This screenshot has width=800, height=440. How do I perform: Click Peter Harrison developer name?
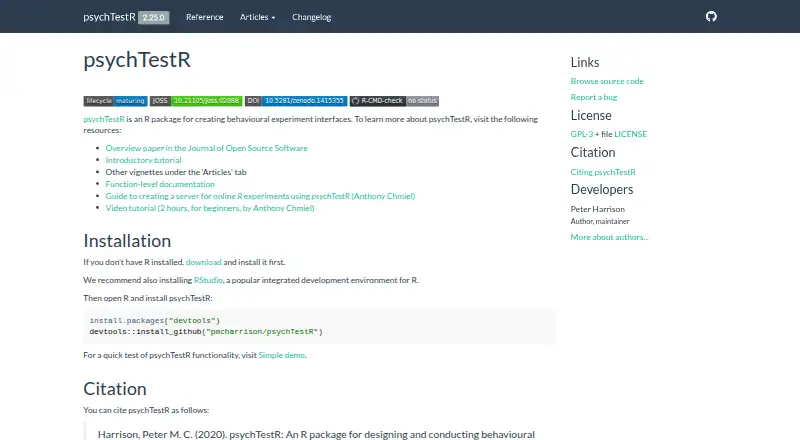597,209
